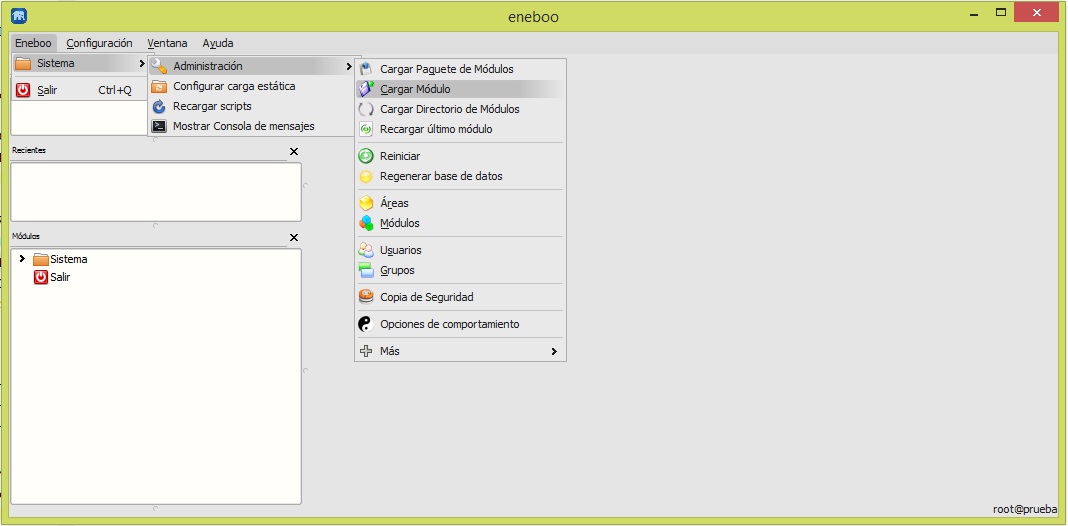1068x526 pixels.
Task: Click the Cargar Directorio de Módulos icon
Action: point(366,109)
